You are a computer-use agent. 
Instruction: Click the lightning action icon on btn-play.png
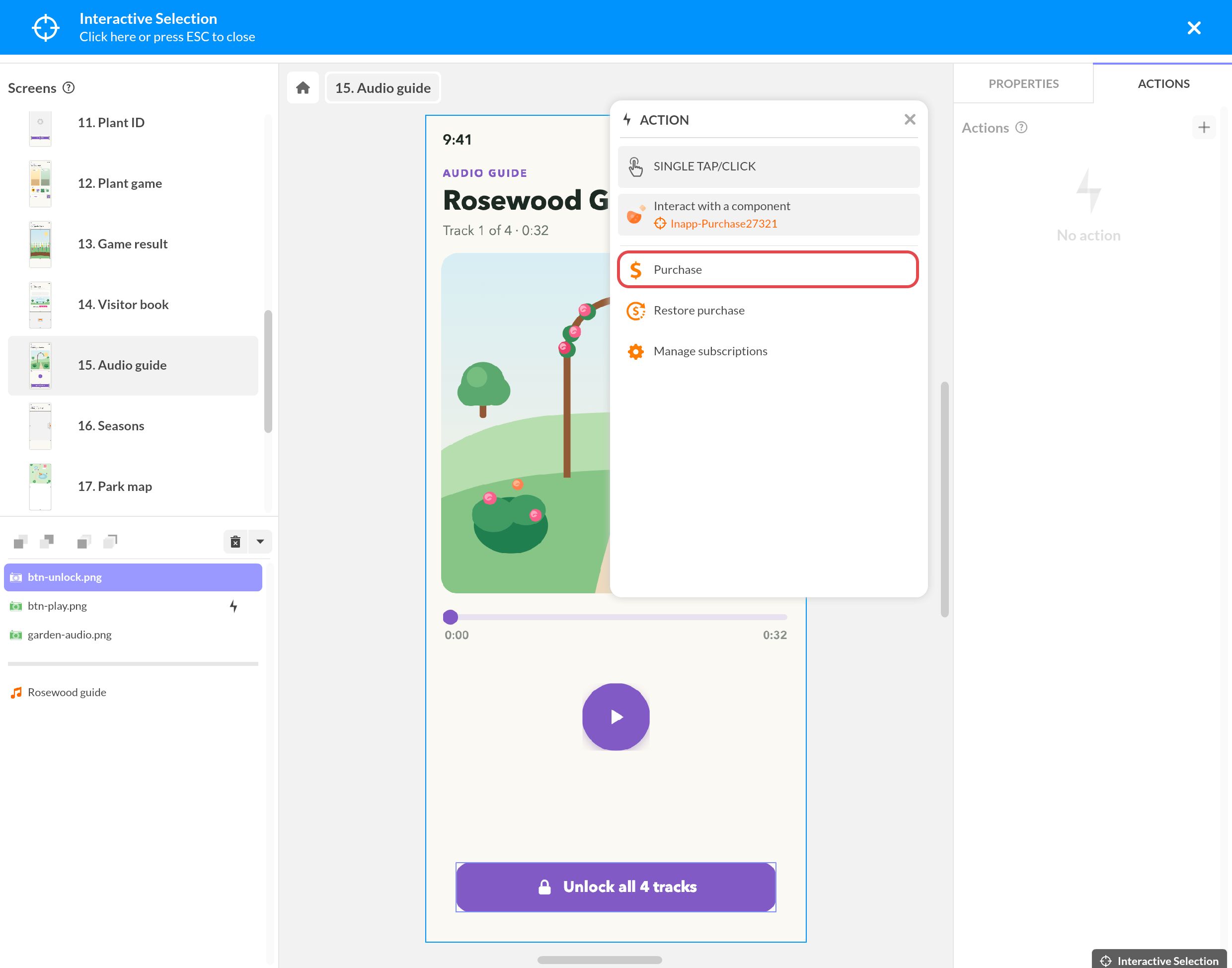click(x=233, y=606)
